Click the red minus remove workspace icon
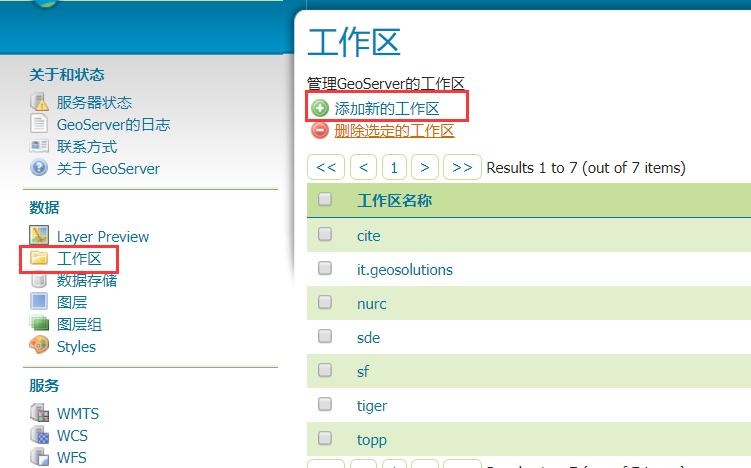 (x=319, y=130)
